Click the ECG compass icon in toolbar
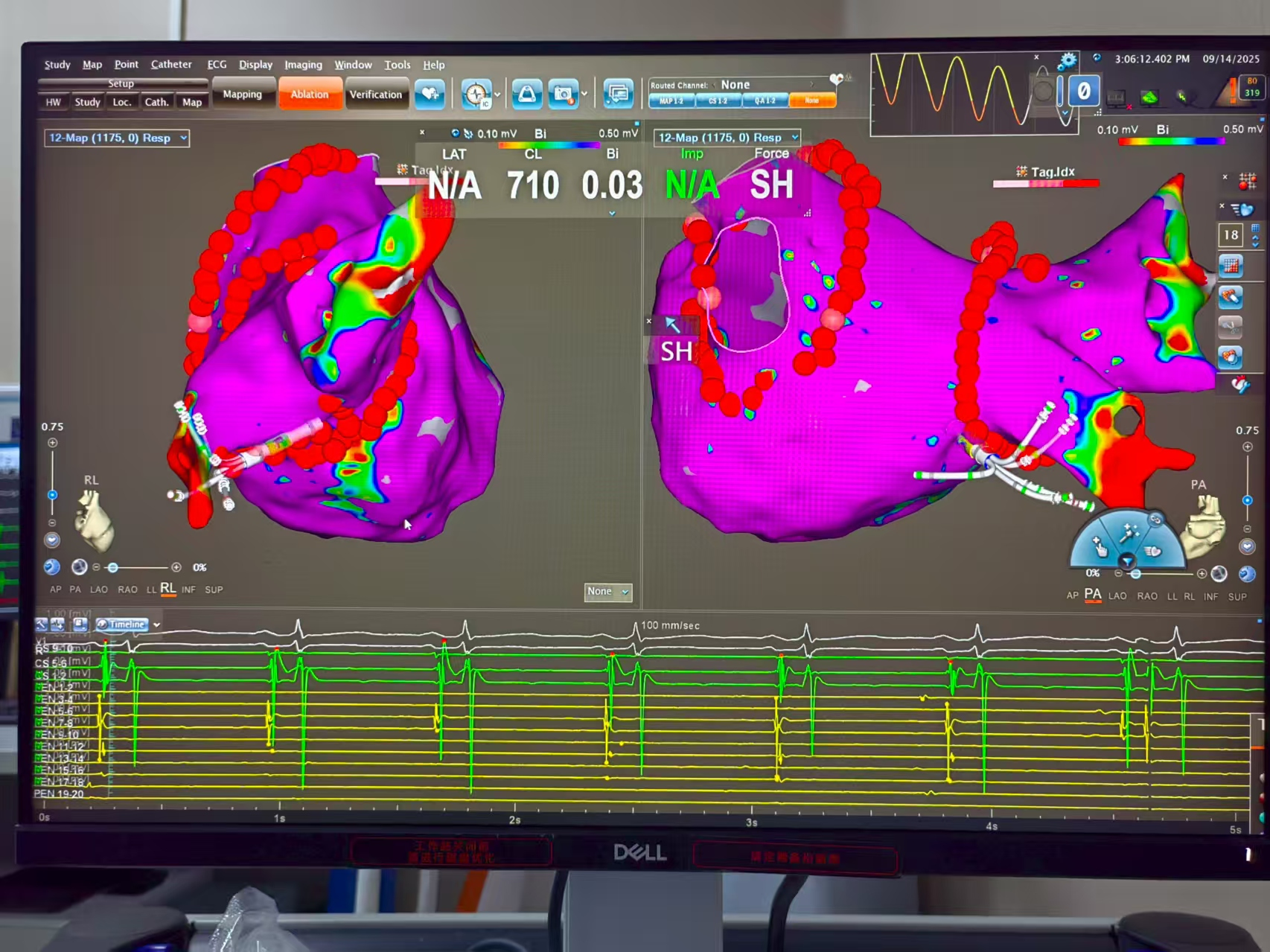 [x=476, y=95]
